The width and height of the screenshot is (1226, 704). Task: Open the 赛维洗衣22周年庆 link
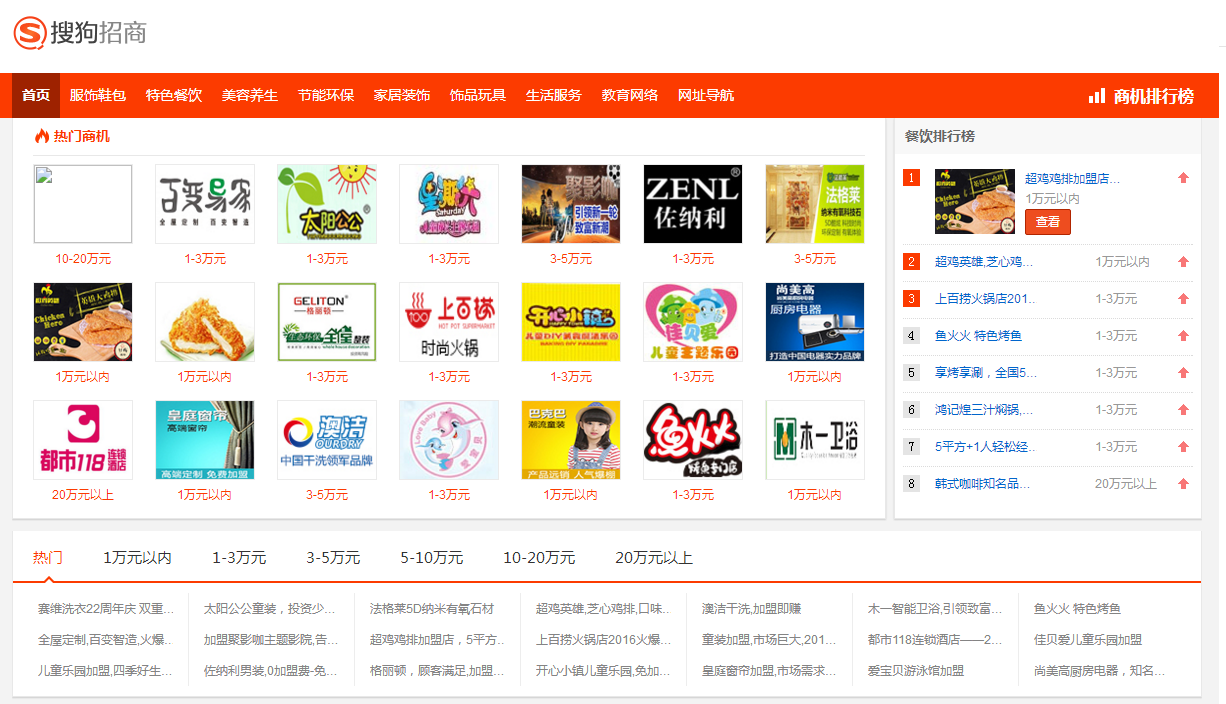tap(106, 608)
